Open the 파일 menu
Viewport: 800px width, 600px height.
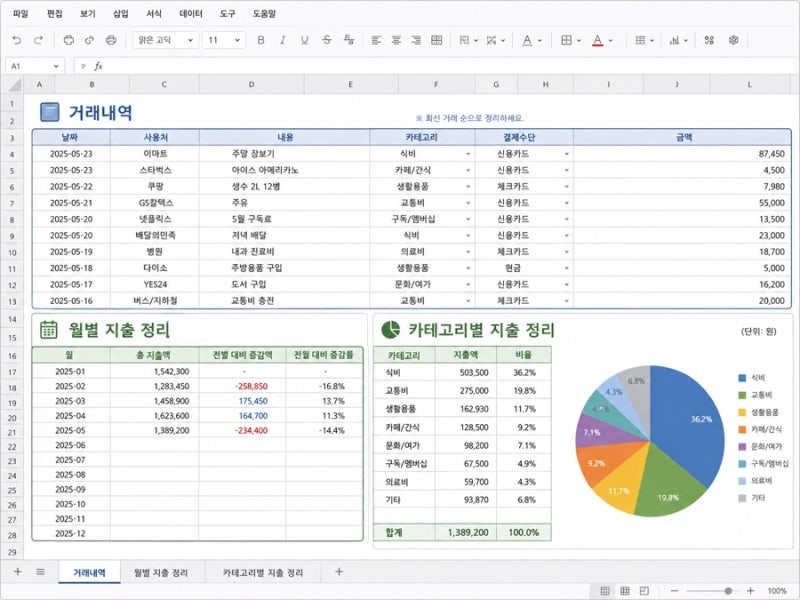coord(20,14)
